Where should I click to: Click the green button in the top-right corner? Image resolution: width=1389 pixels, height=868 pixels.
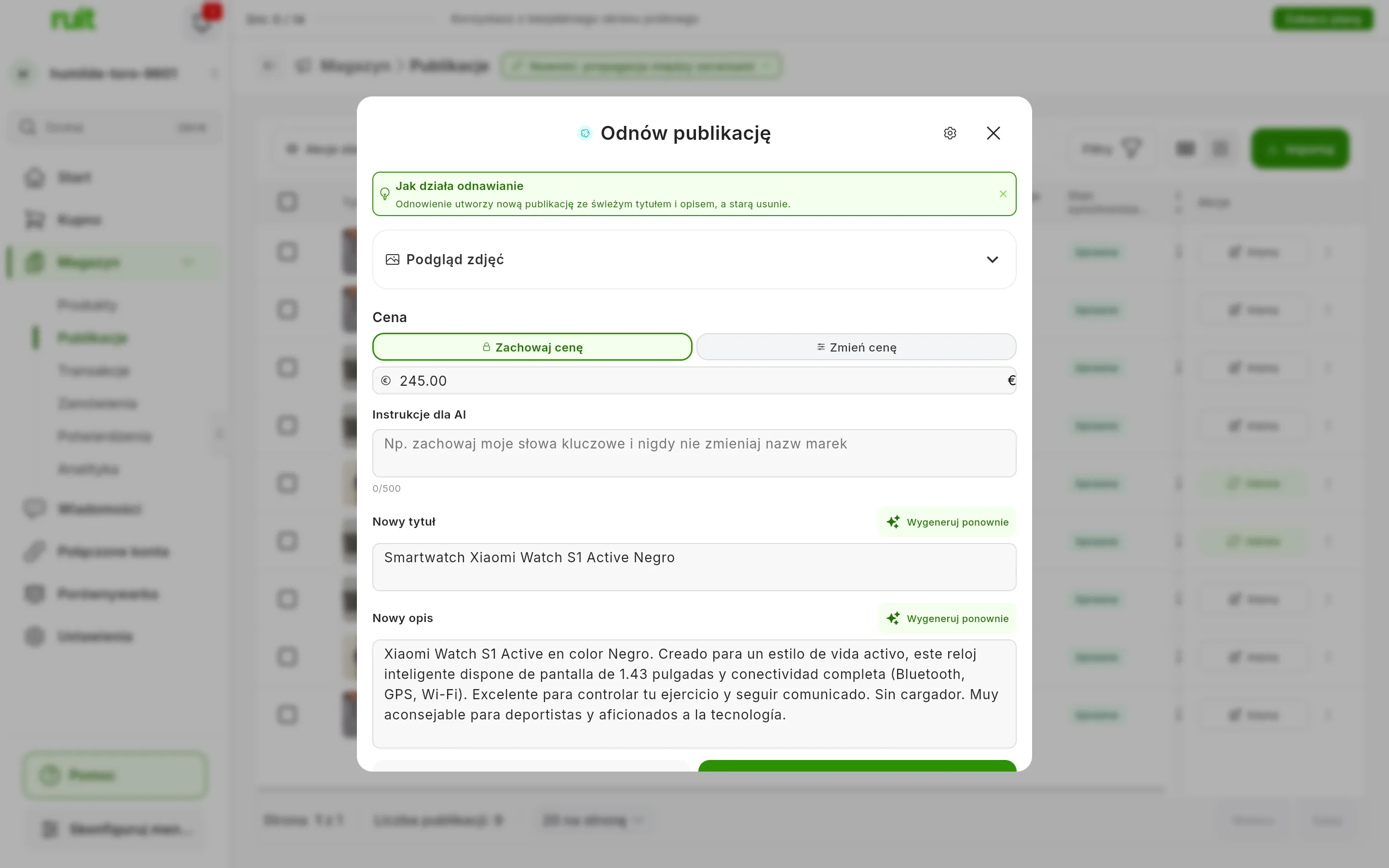click(x=1322, y=19)
